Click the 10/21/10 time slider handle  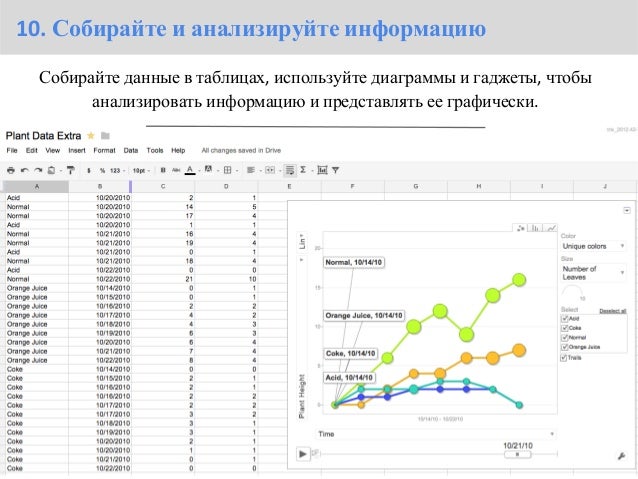click(518, 454)
